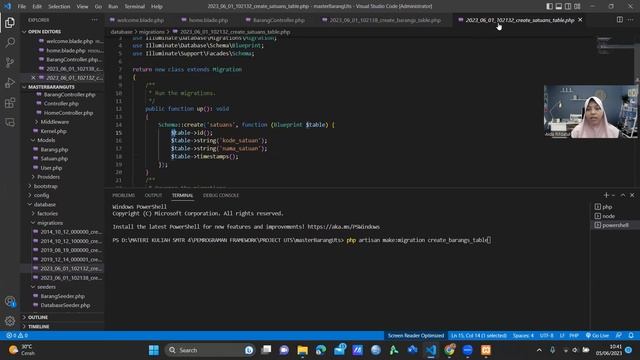Expand the bootstrap folder
The height and width of the screenshot is (360, 640).
(45, 186)
